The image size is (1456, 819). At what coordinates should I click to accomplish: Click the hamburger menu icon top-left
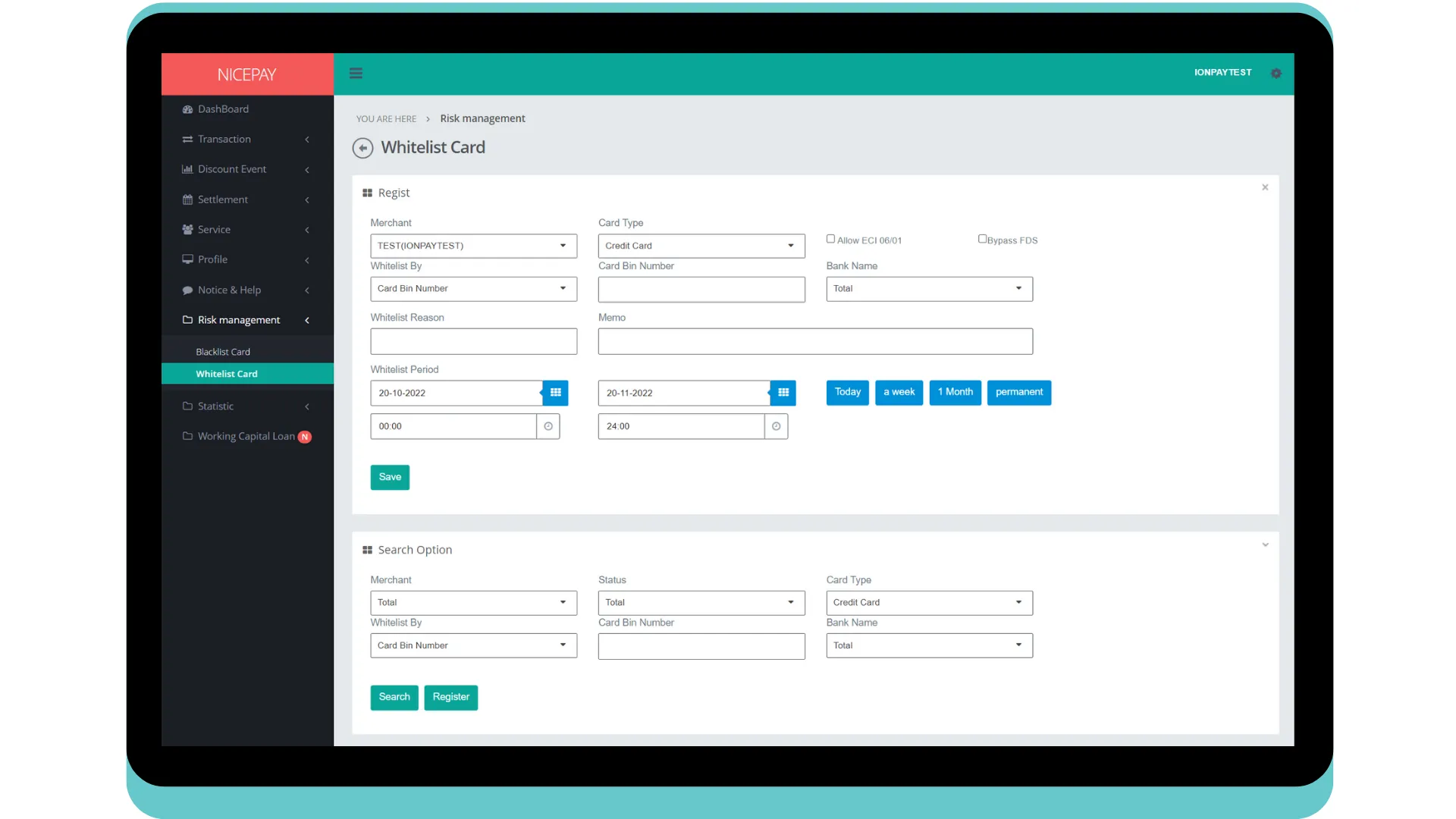pyautogui.click(x=356, y=72)
